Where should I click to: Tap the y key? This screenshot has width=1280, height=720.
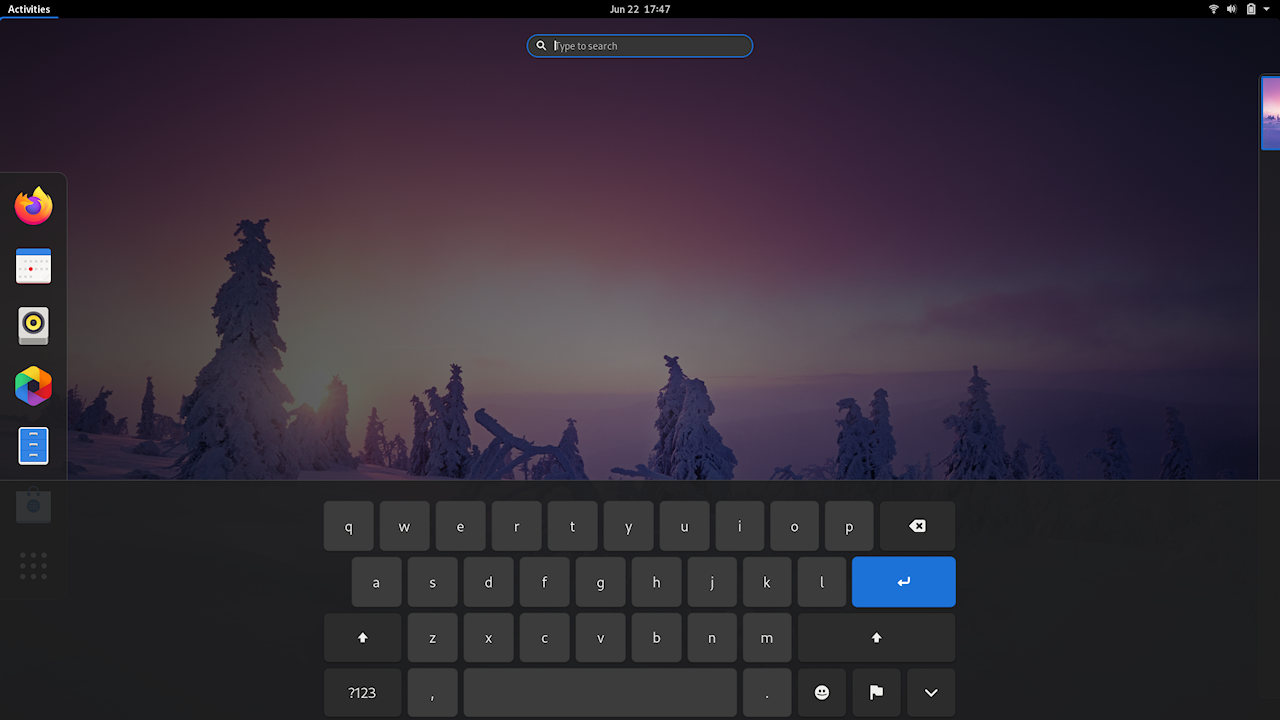628,526
